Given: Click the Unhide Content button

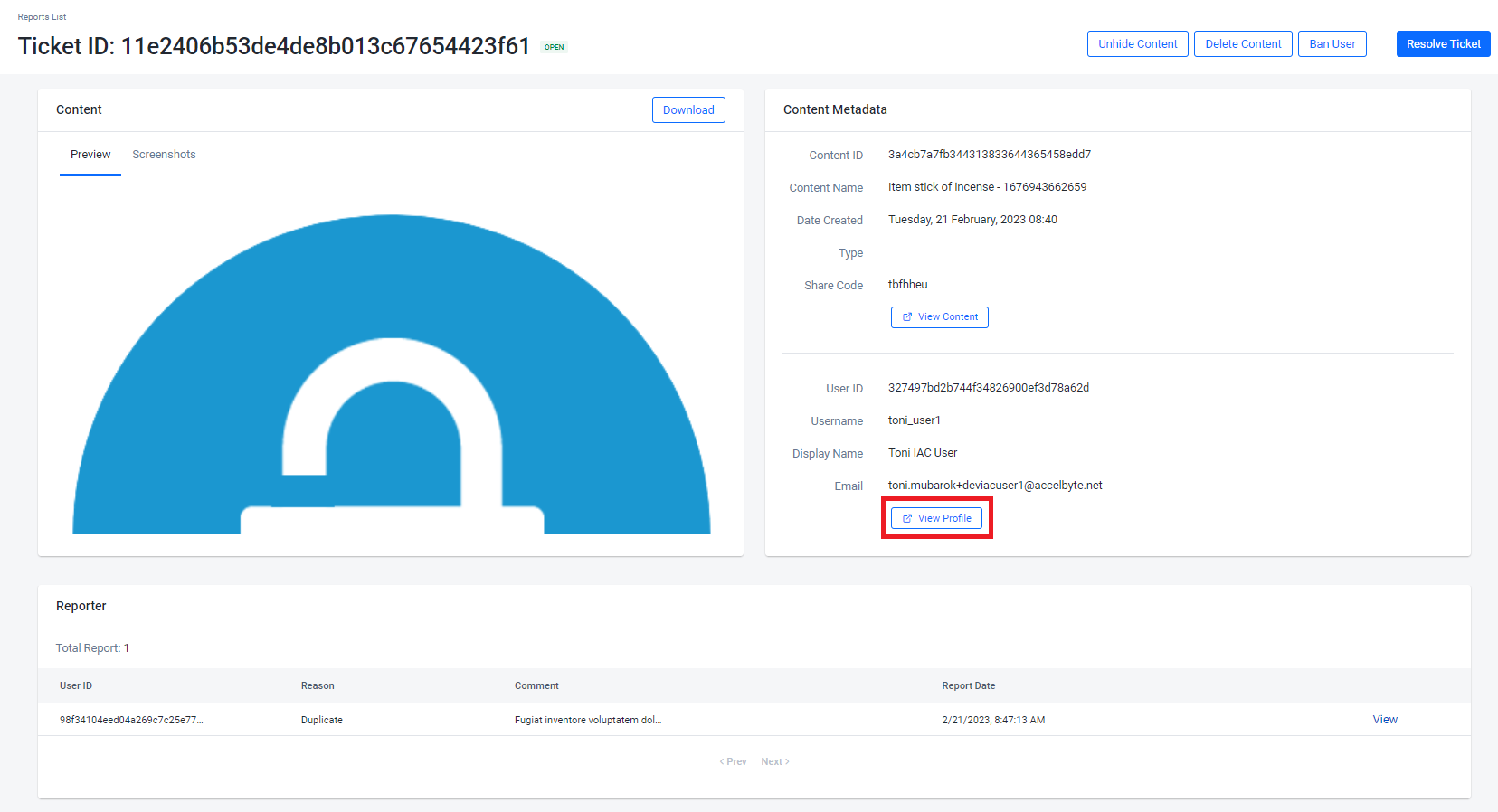Looking at the screenshot, I should 1138,44.
